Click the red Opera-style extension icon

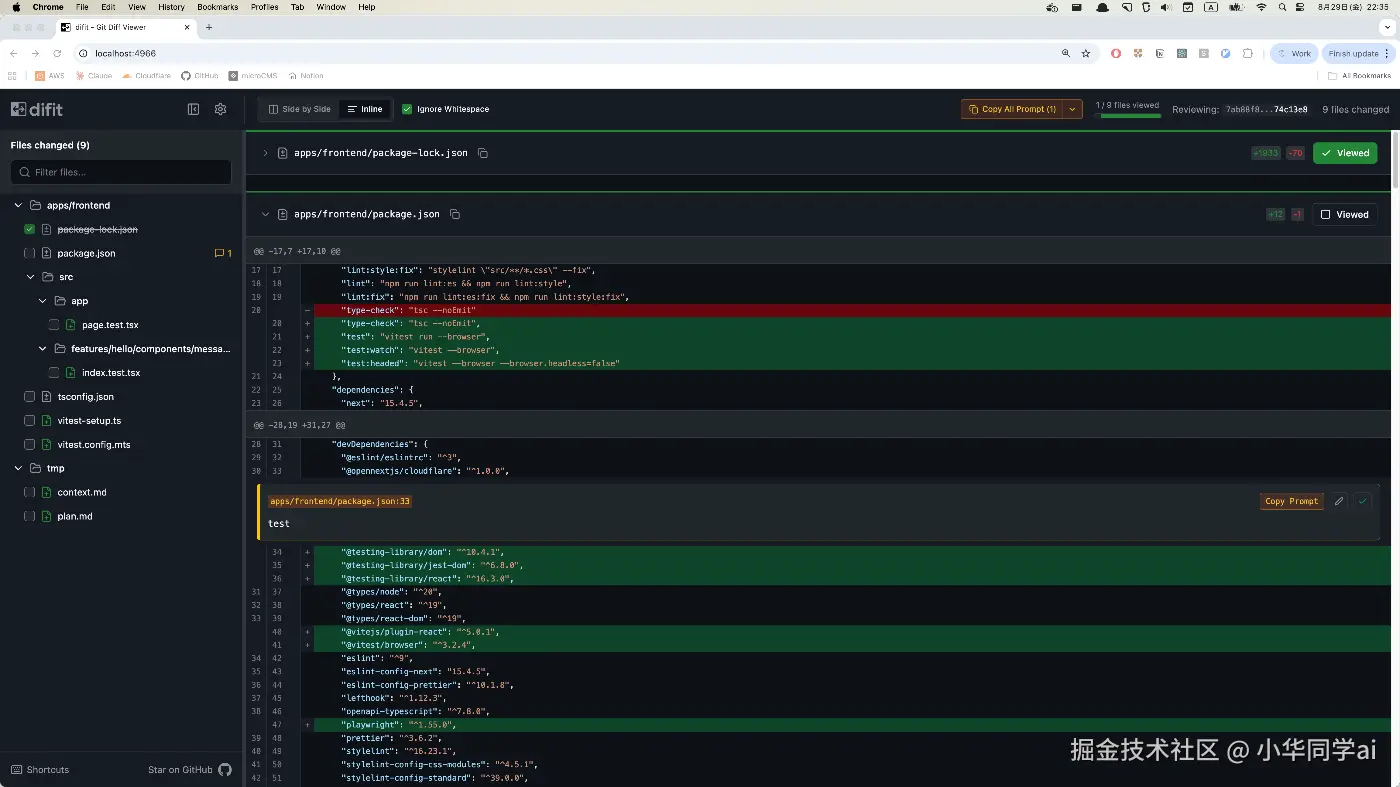point(1116,53)
